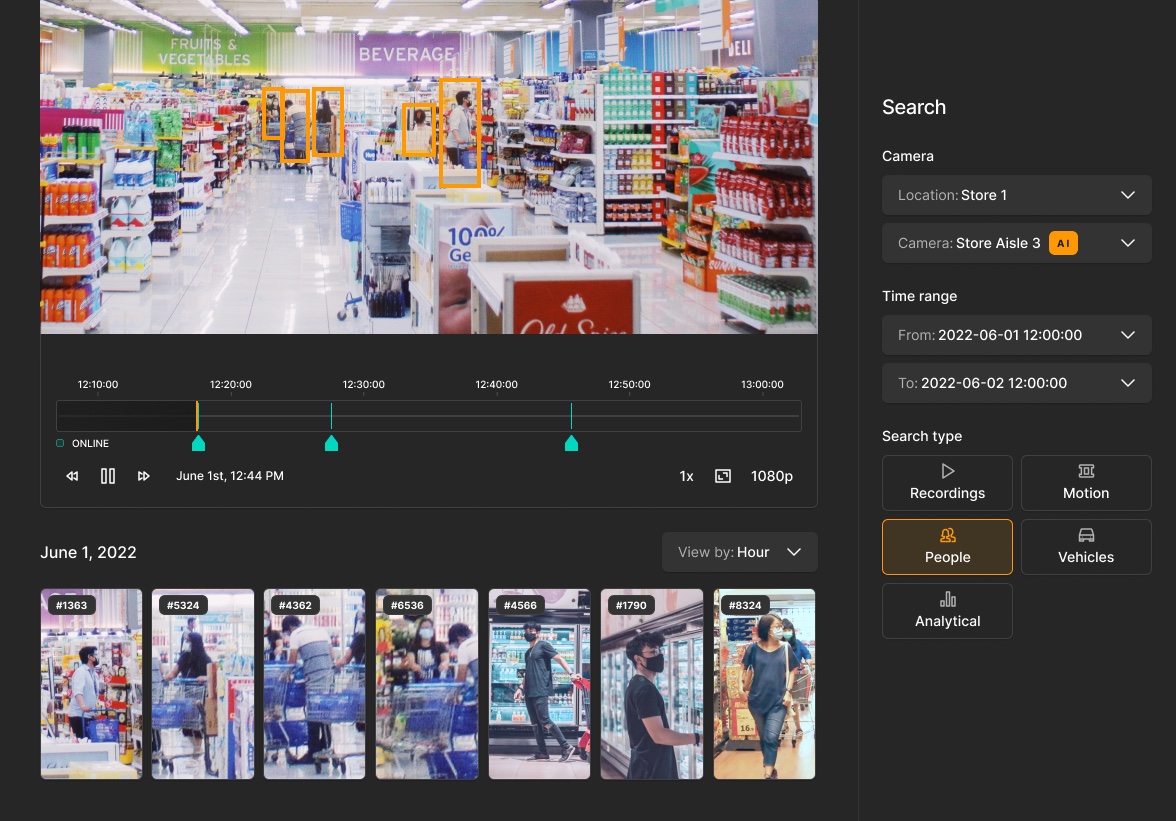1176x821 pixels.
Task: Click the timeline marker near 12:20:00
Action: [x=198, y=443]
